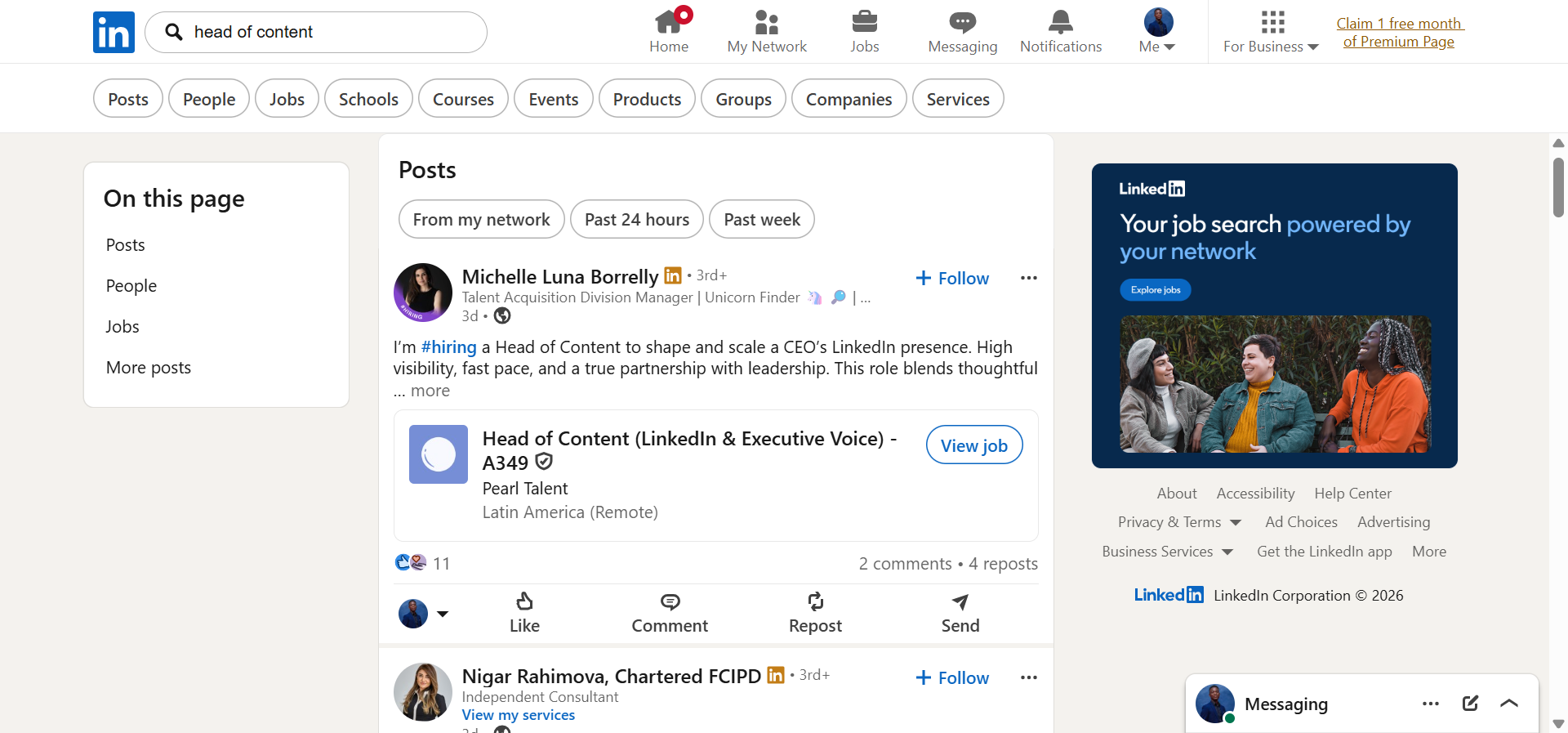The height and width of the screenshot is (733, 1568).
Task: Click the View job button
Action: click(x=974, y=445)
